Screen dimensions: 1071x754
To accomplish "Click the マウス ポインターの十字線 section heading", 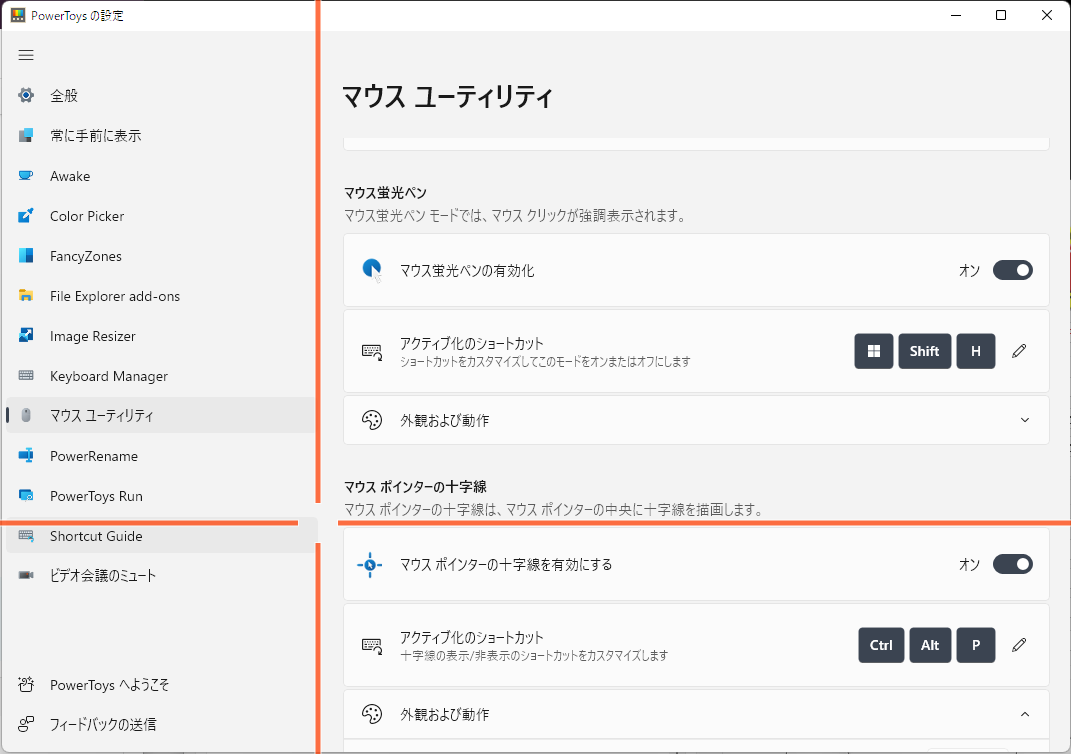I will (415, 486).
